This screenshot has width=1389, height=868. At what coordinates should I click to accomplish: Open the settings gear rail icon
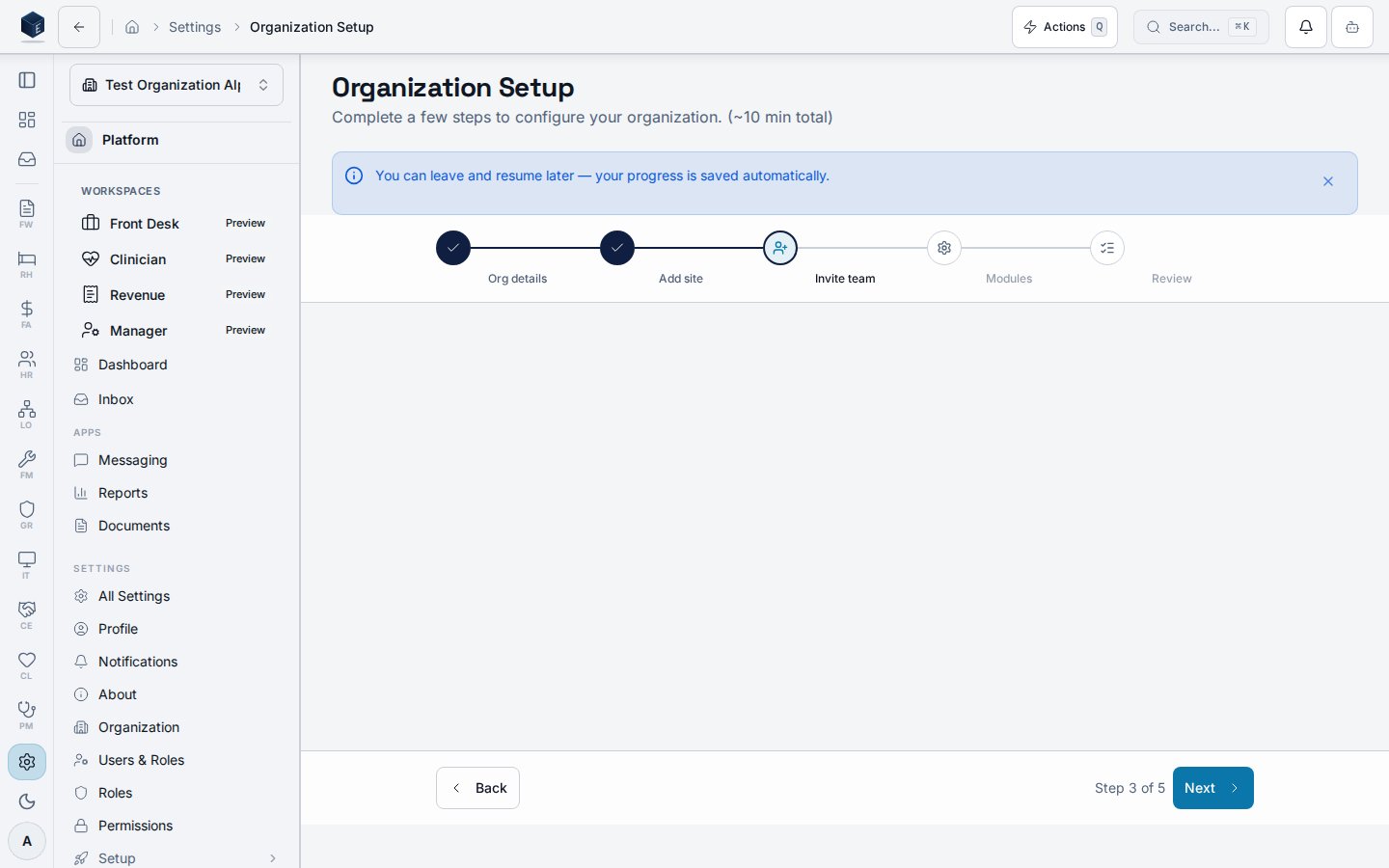tap(27, 762)
